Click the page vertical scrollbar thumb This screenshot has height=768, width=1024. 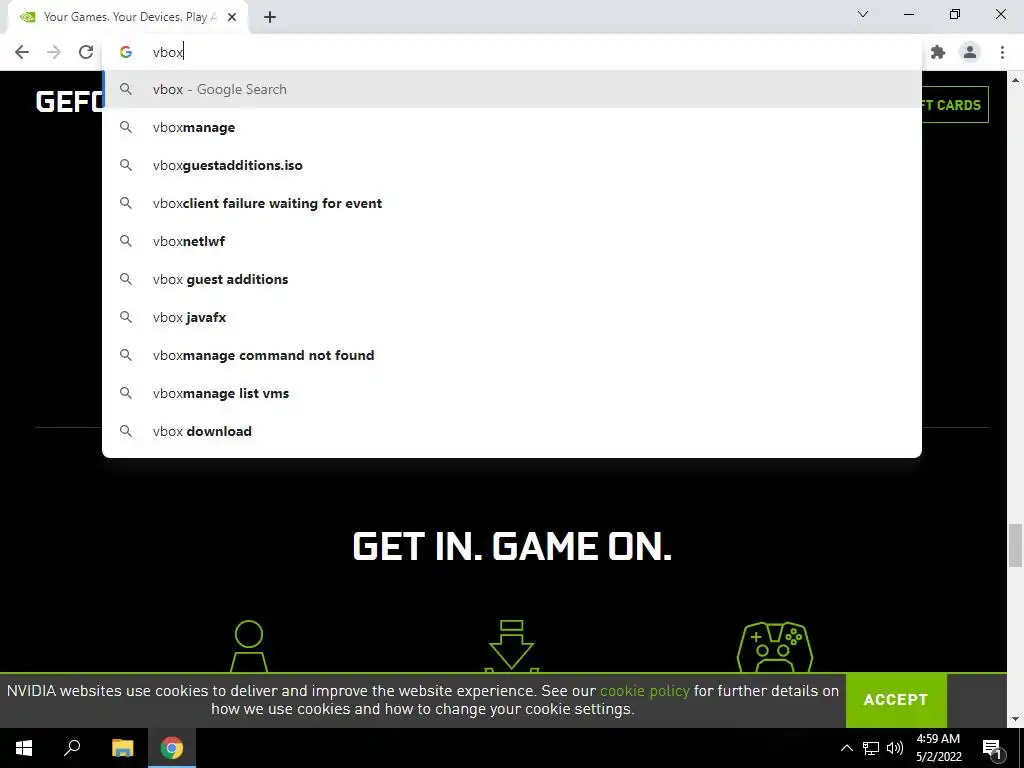1016,545
